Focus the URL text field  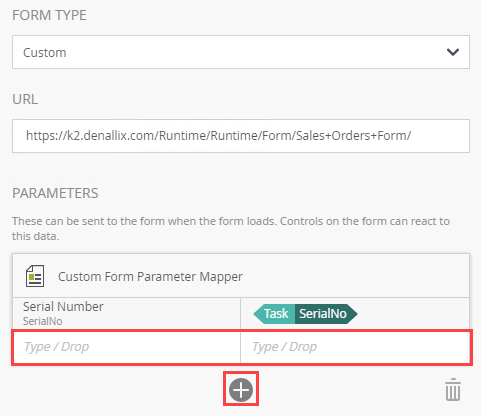tap(241, 136)
